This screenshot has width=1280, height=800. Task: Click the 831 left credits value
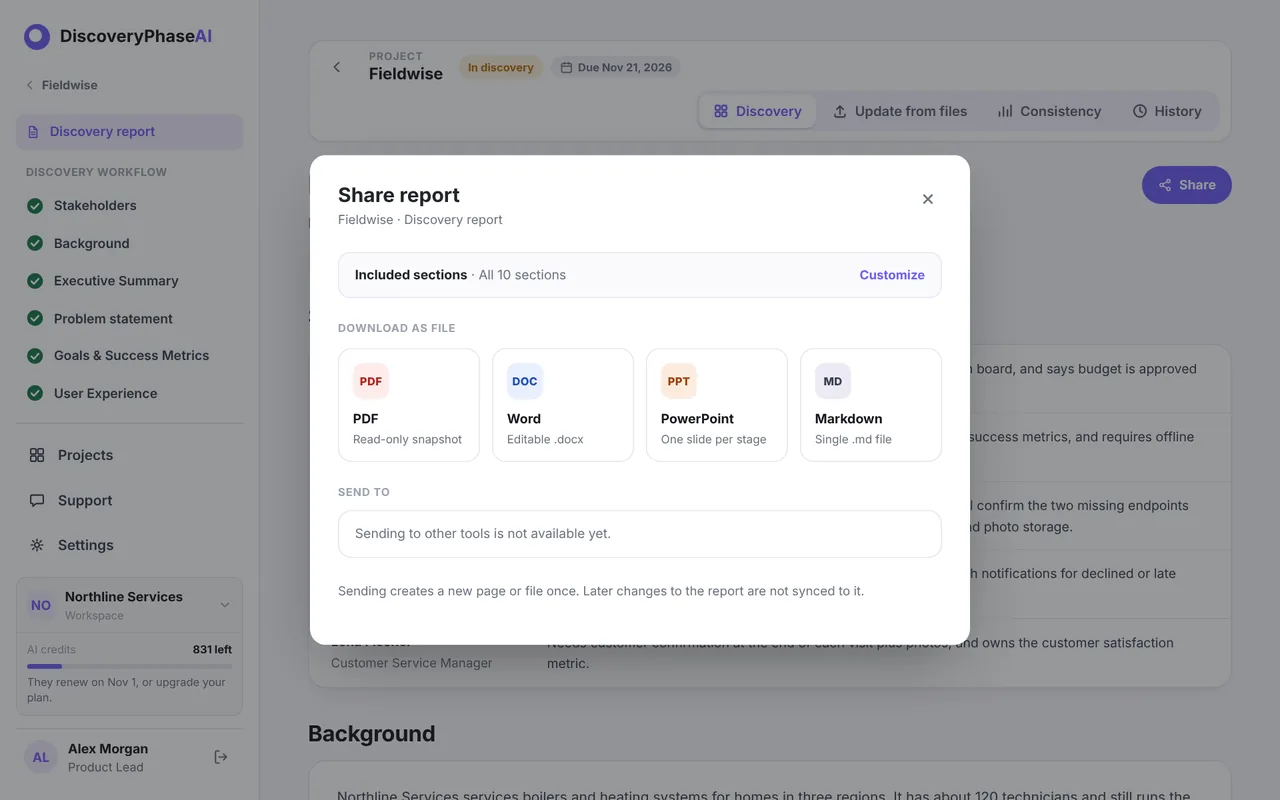[x=212, y=650]
